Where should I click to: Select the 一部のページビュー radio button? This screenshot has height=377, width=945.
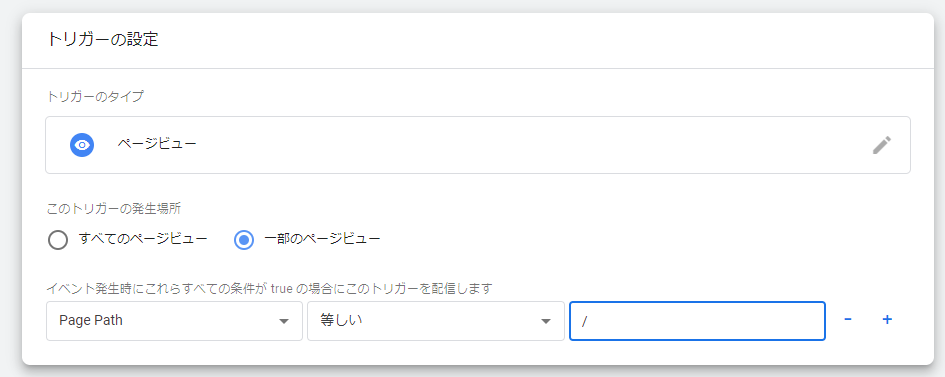pos(243,240)
